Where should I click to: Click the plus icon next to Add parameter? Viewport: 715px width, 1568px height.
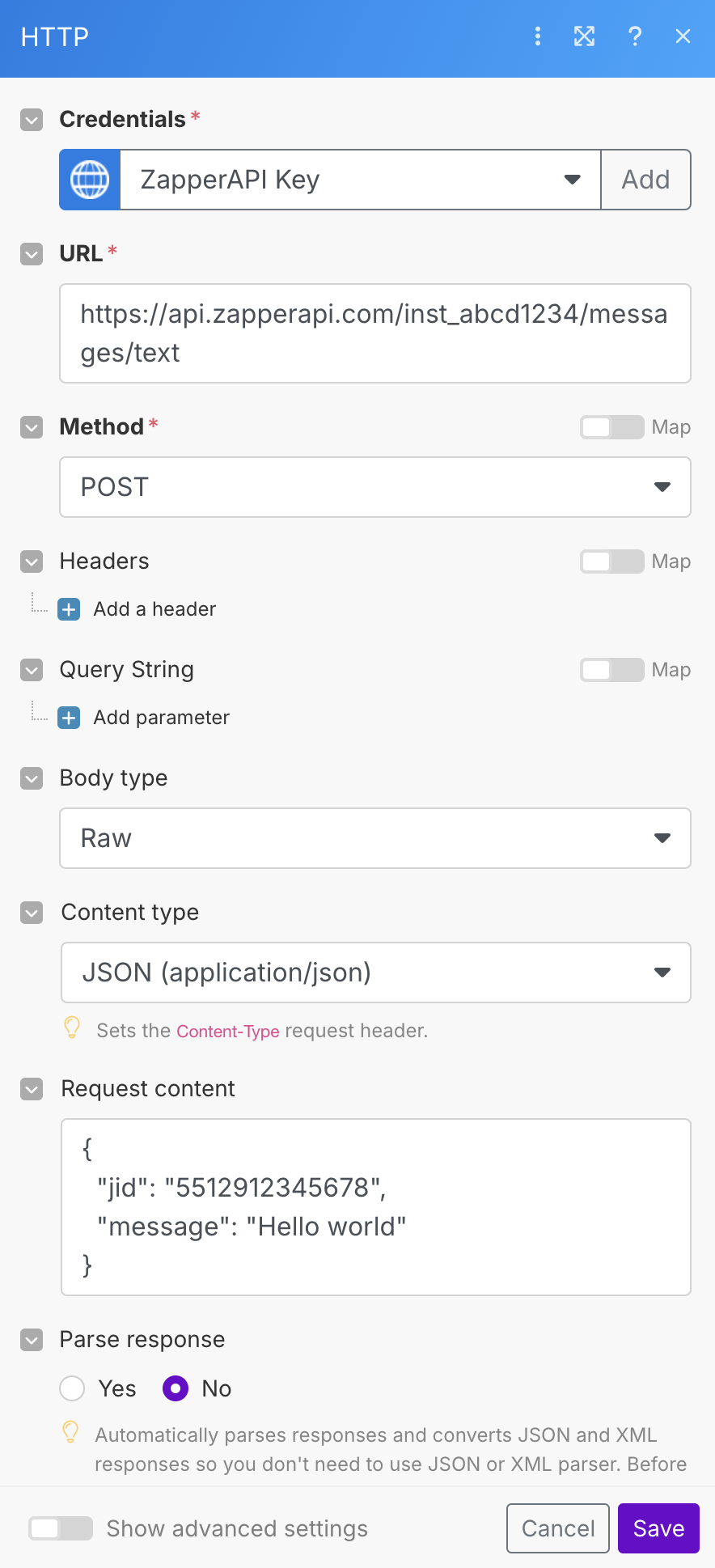pos(69,718)
